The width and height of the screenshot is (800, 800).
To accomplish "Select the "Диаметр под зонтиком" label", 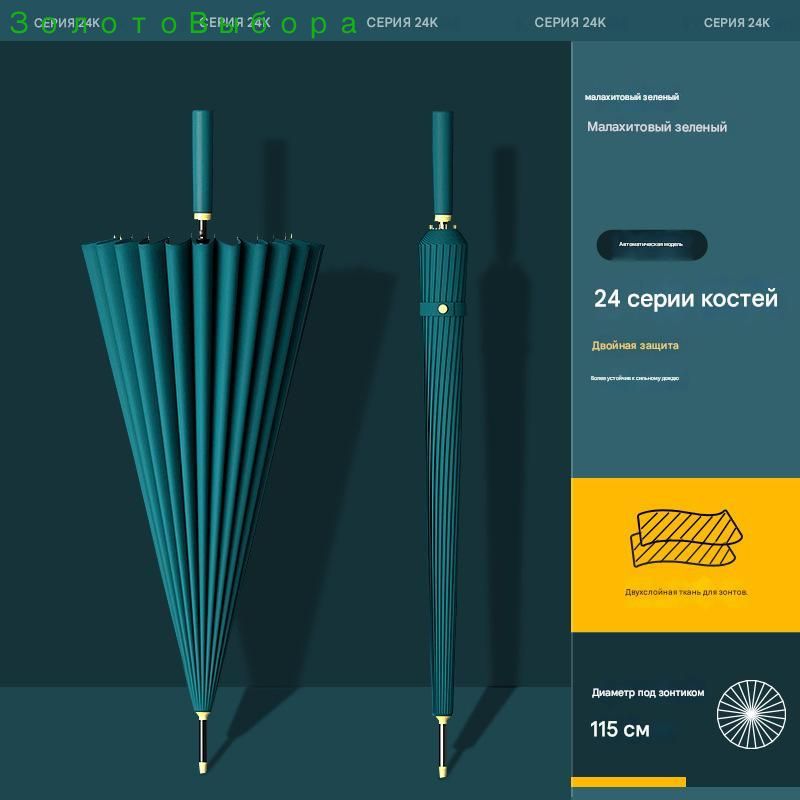I will pyautogui.click(x=648, y=692).
